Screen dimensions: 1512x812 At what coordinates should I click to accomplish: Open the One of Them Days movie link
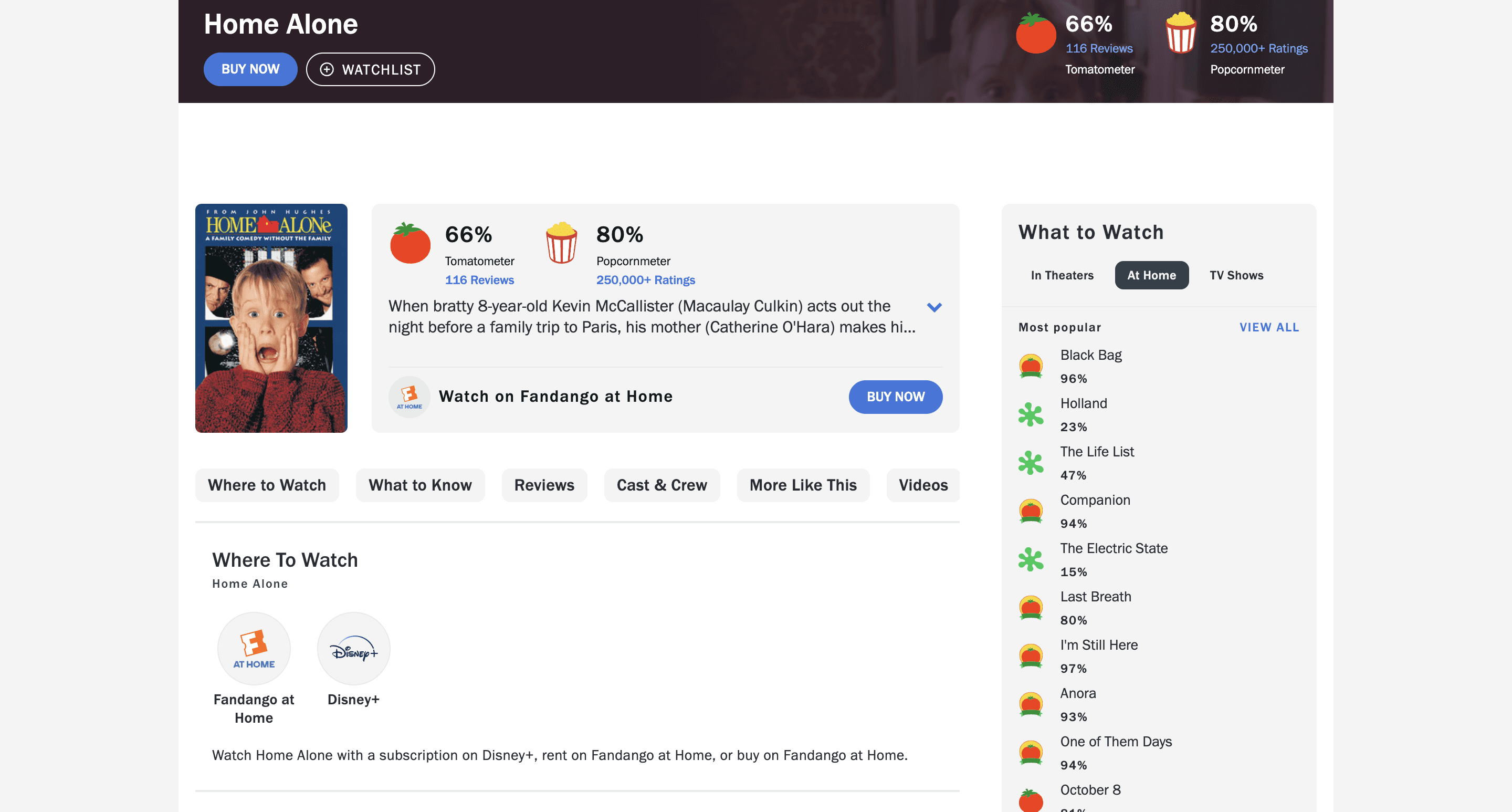point(1116,742)
